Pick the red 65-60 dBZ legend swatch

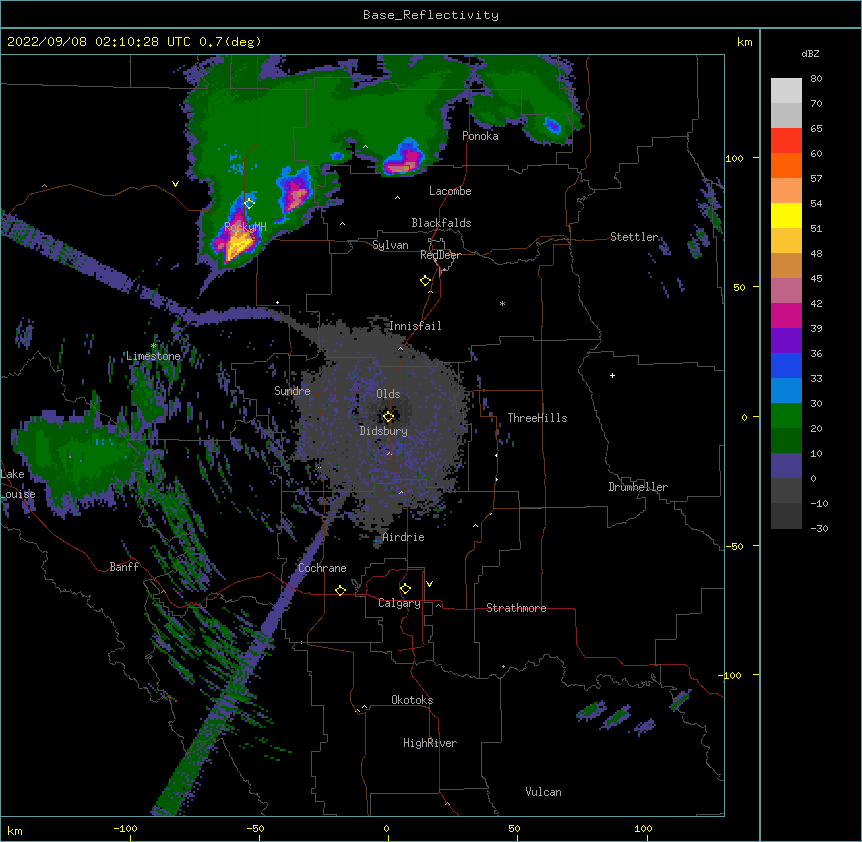coord(786,140)
